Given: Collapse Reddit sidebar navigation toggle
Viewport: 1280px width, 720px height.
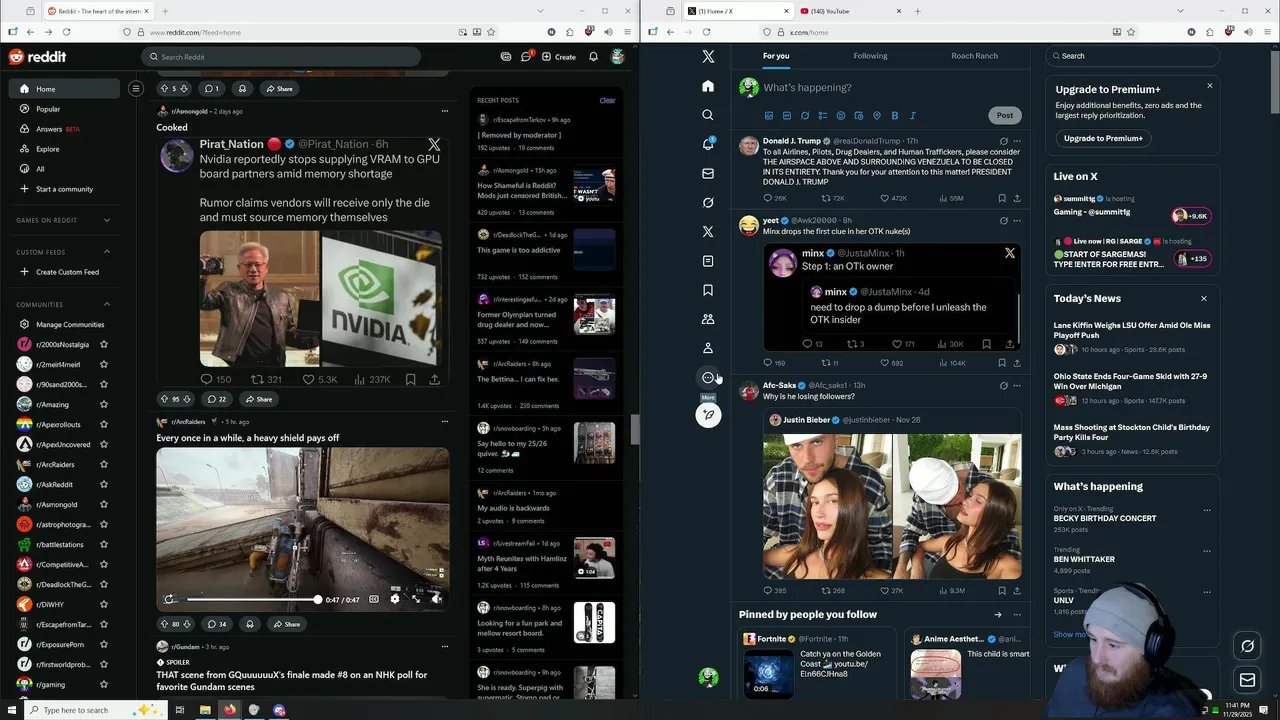Looking at the screenshot, I should (136, 89).
